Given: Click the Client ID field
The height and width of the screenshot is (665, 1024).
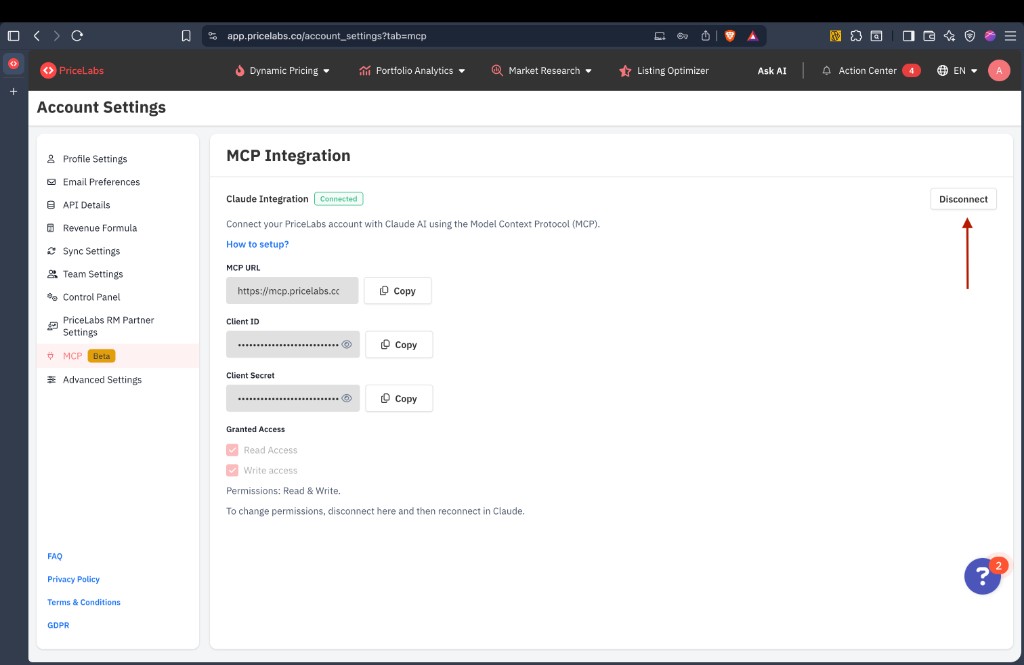Looking at the screenshot, I should coord(293,344).
